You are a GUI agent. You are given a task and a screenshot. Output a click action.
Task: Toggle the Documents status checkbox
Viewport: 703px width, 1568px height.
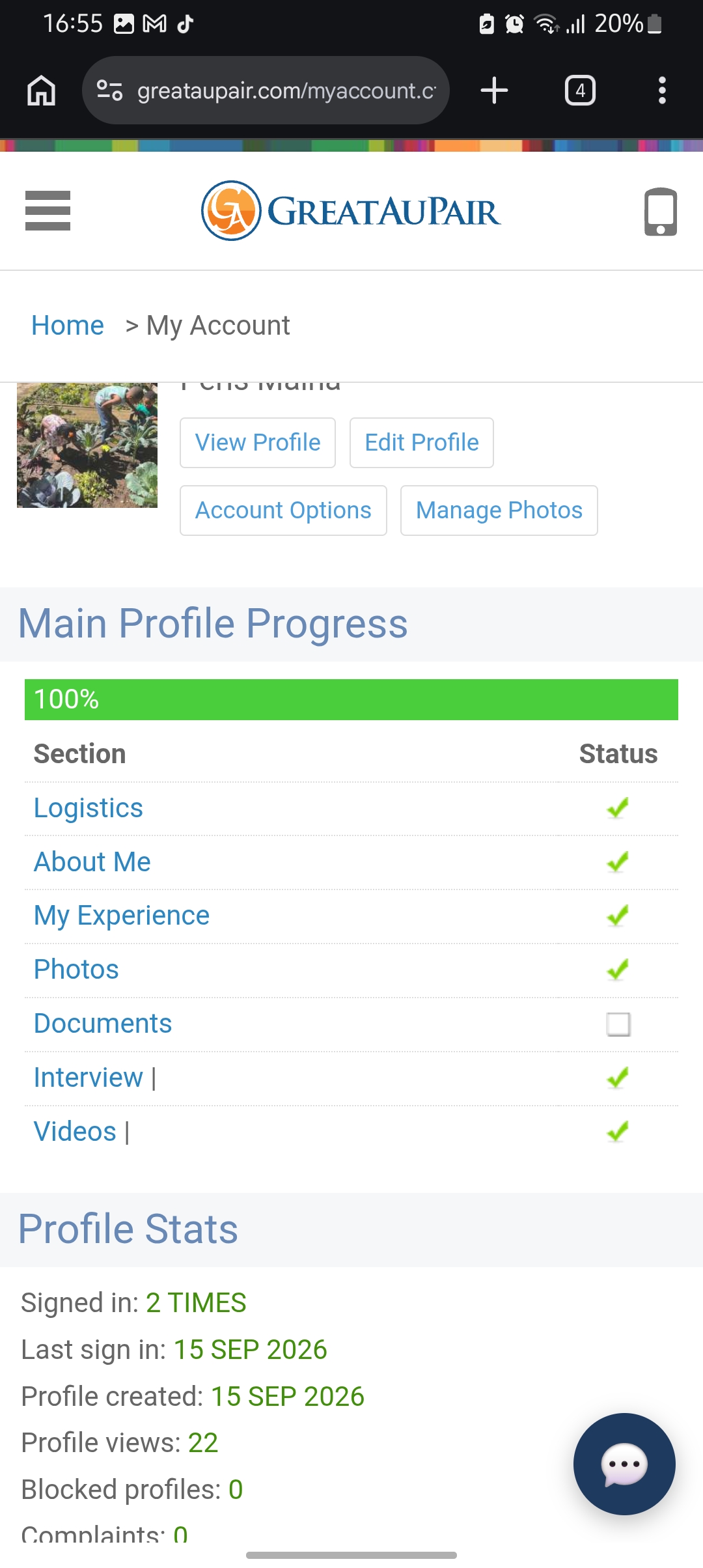[618, 1024]
